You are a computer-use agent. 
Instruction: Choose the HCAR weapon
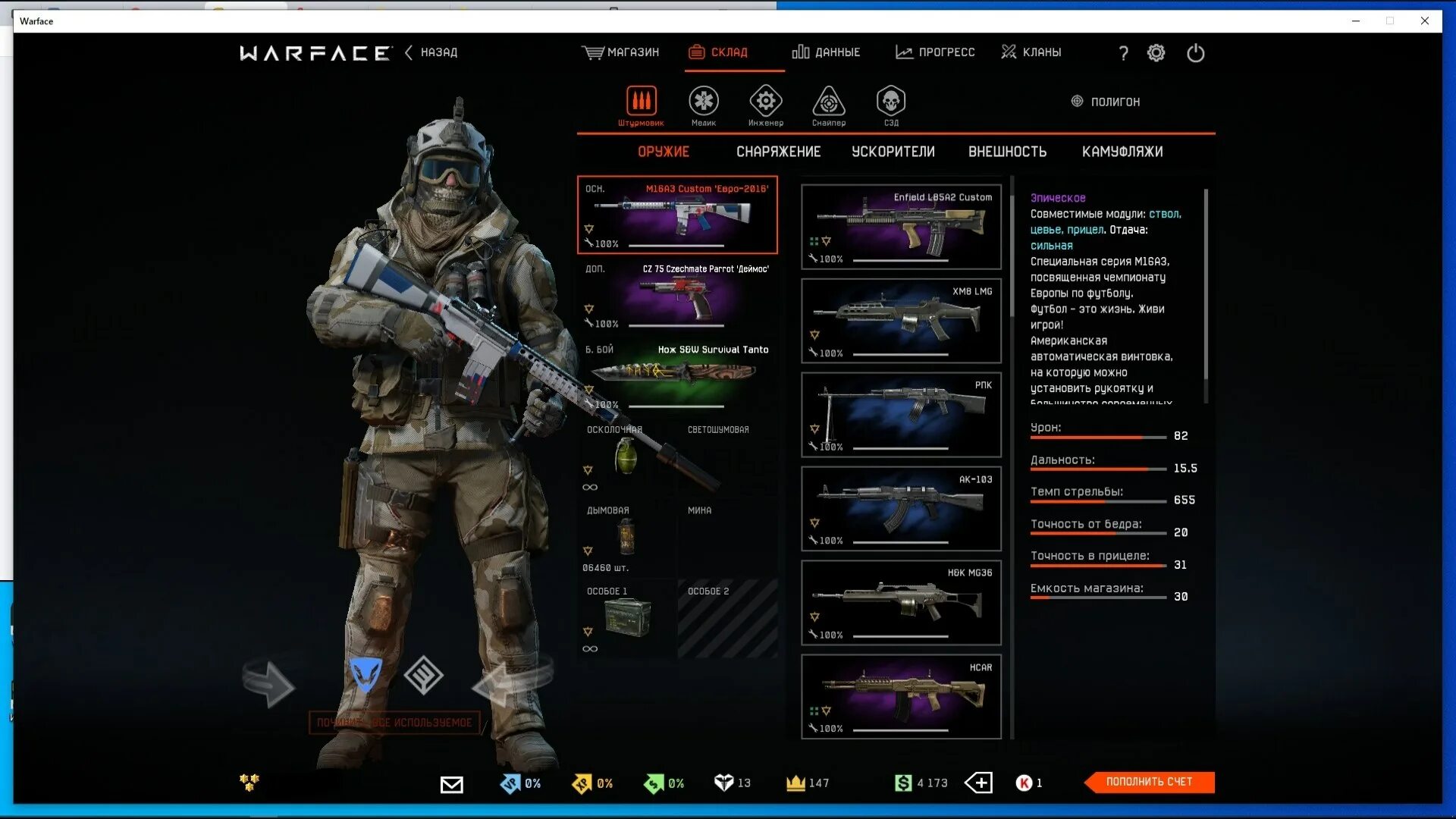tap(901, 697)
